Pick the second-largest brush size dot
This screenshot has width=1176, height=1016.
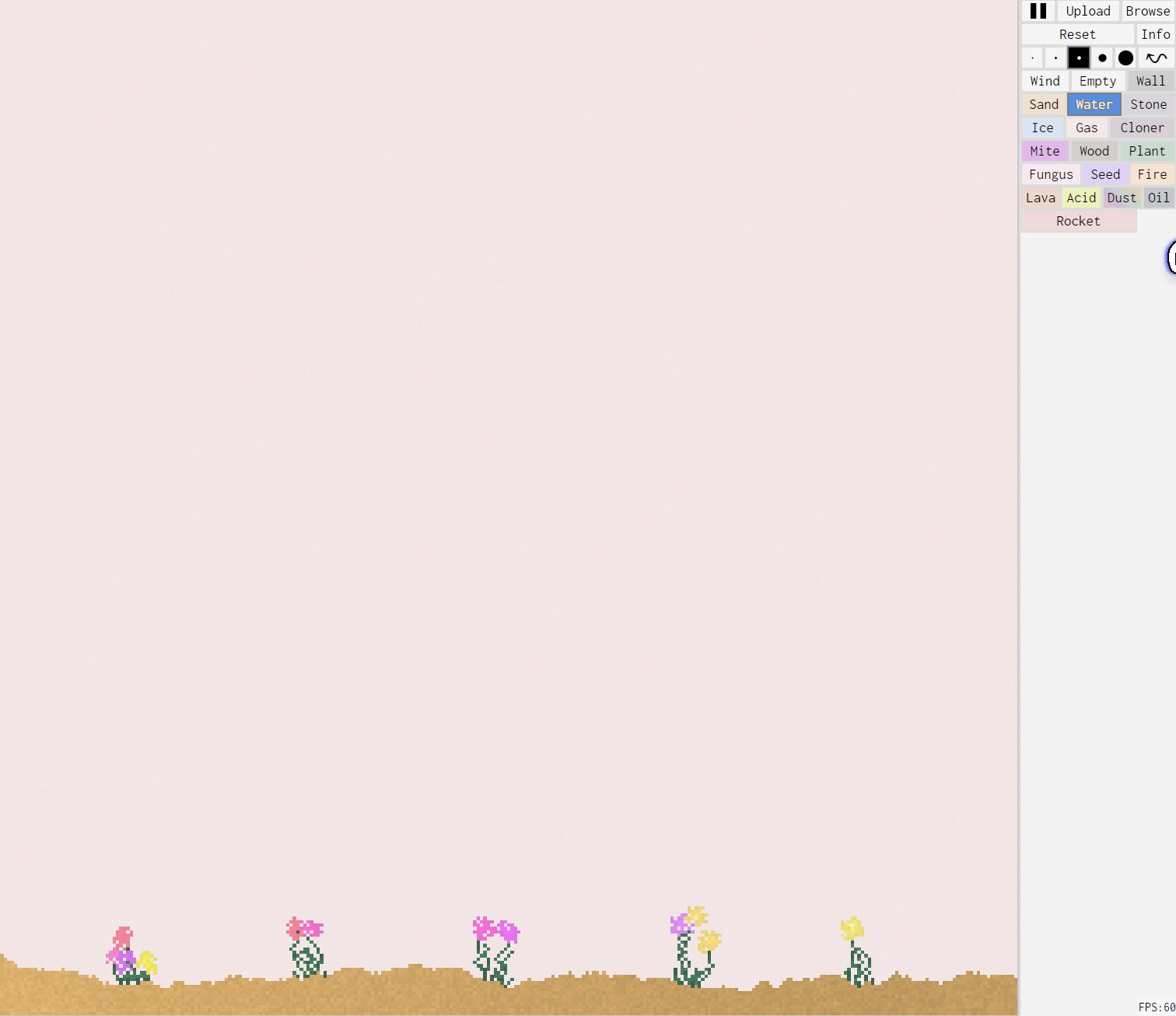[x=1102, y=58]
